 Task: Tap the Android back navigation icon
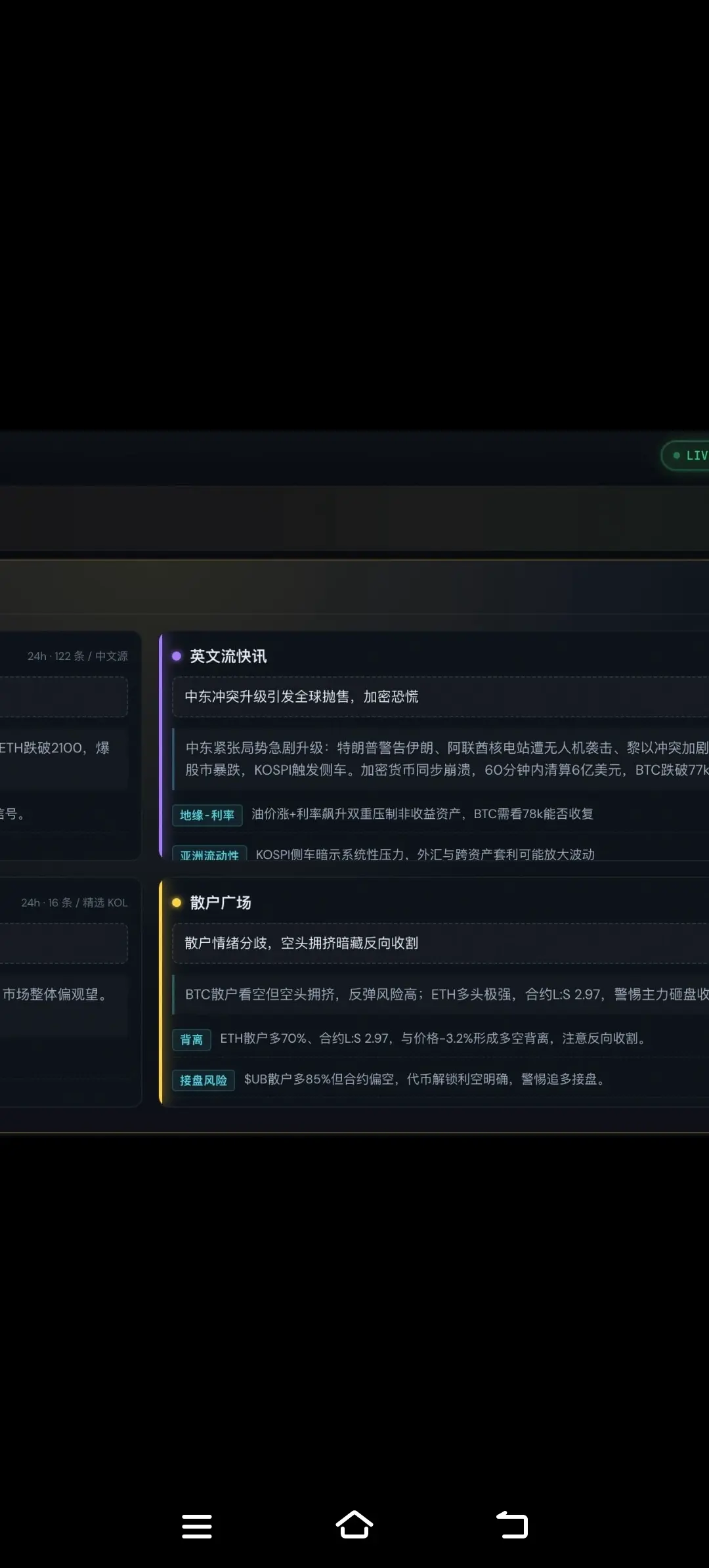point(512,1525)
